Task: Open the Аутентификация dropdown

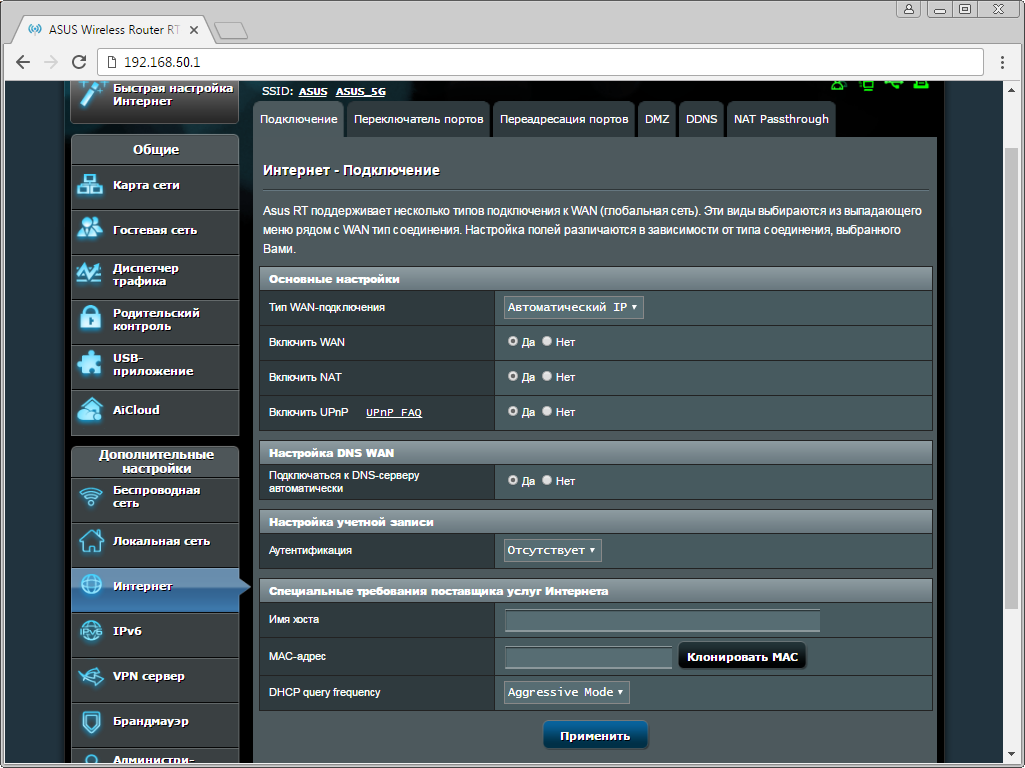Action: pos(552,550)
